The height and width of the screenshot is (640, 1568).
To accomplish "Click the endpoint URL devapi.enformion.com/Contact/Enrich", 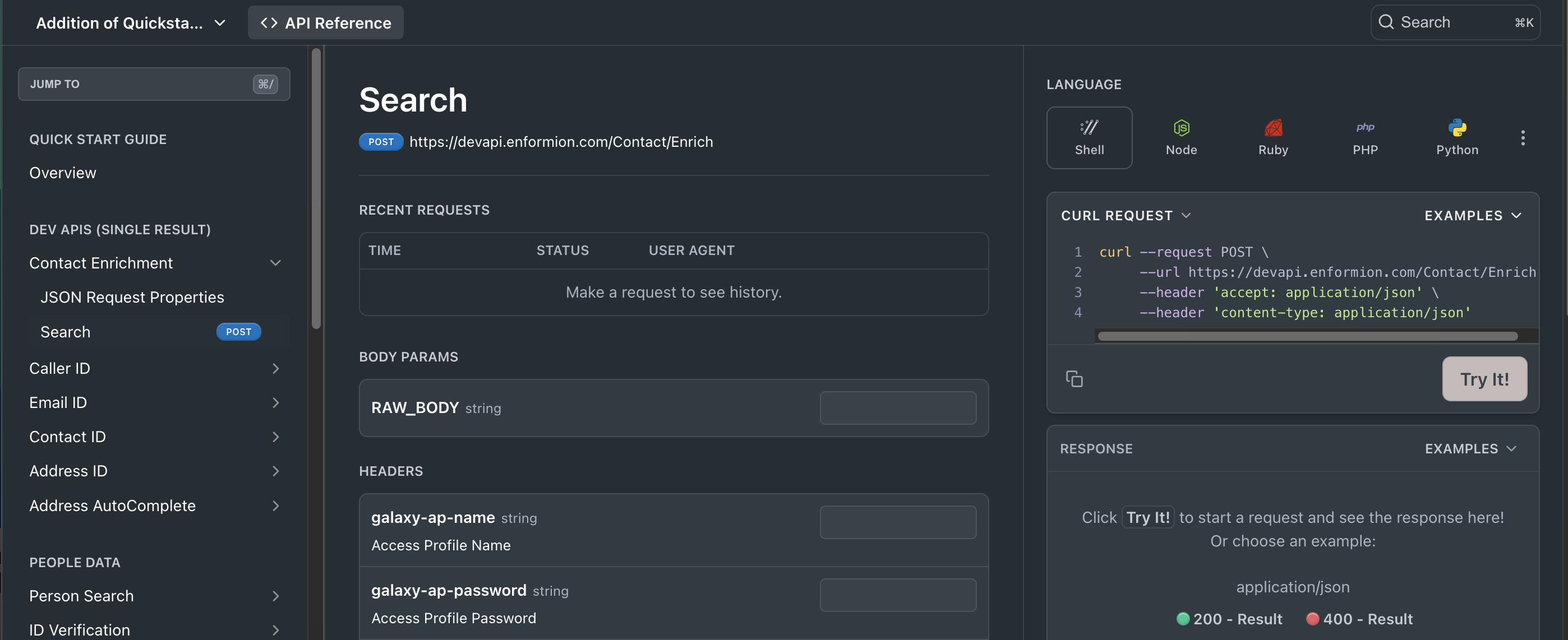I will (x=561, y=142).
